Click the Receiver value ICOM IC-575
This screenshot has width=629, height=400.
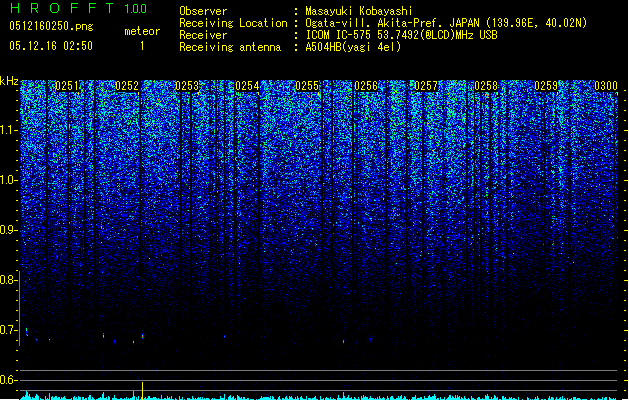[339, 35]
